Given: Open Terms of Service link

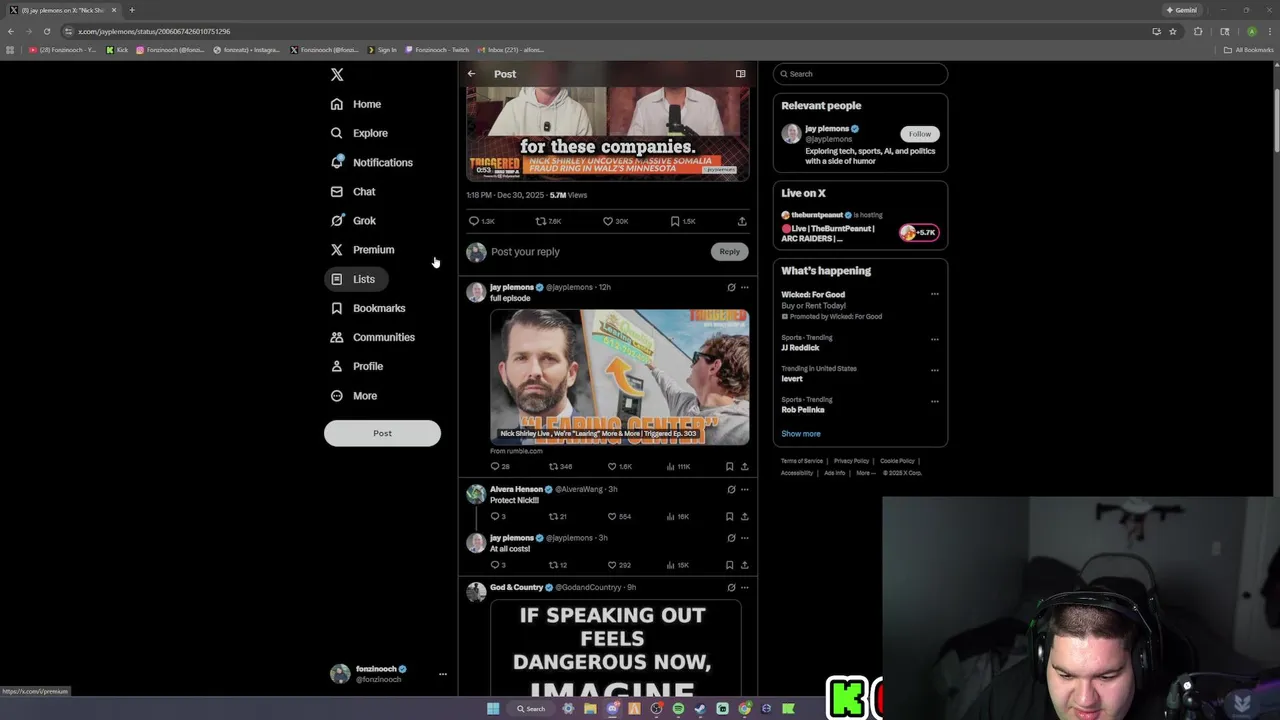Looking at the screenshot, I should coord(802,461).
